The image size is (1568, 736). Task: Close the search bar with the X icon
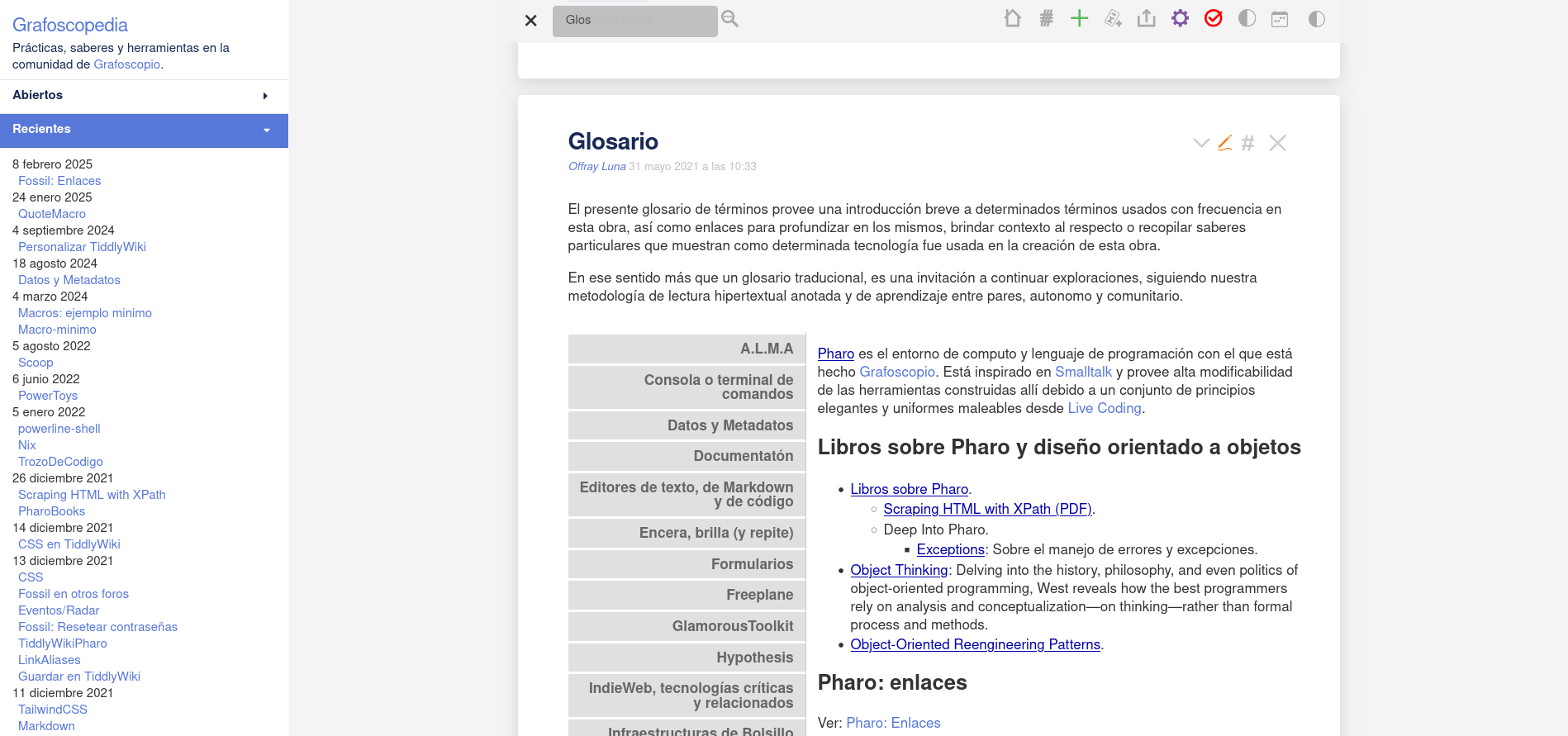click(531, 21)
